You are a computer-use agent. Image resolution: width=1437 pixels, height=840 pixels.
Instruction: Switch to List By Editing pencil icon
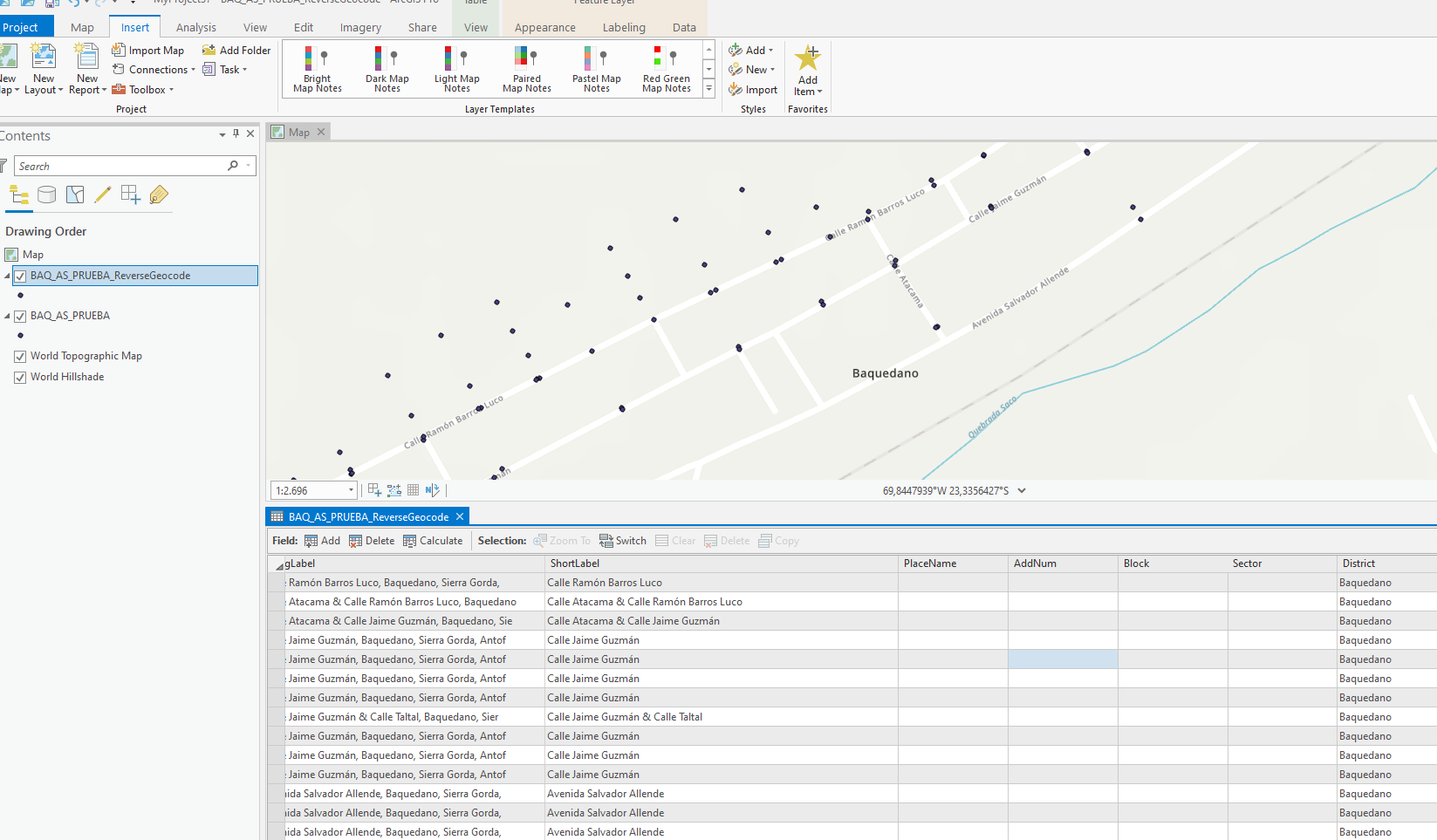point(103,195)
